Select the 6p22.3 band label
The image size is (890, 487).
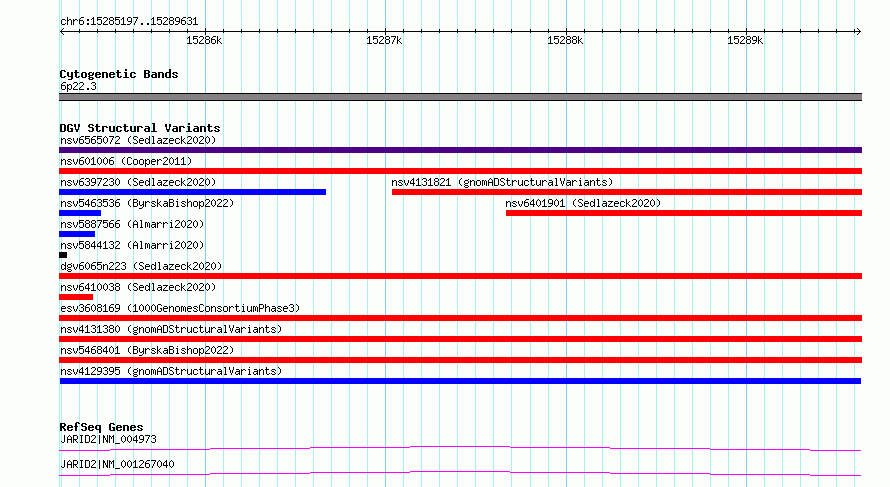(x=78, y=86)
